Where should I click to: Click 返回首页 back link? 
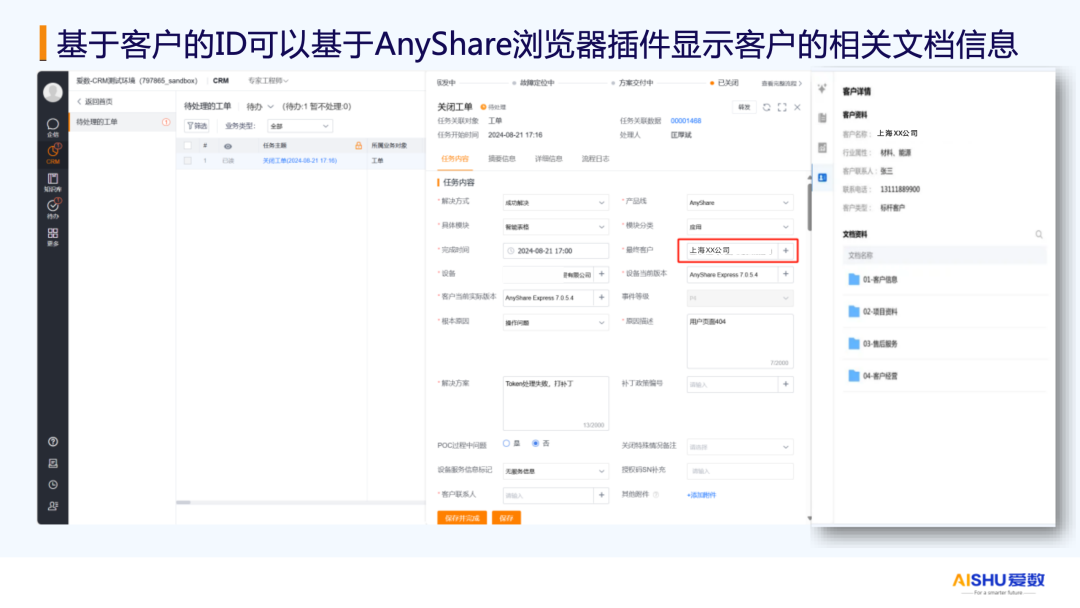coord(95,101)
